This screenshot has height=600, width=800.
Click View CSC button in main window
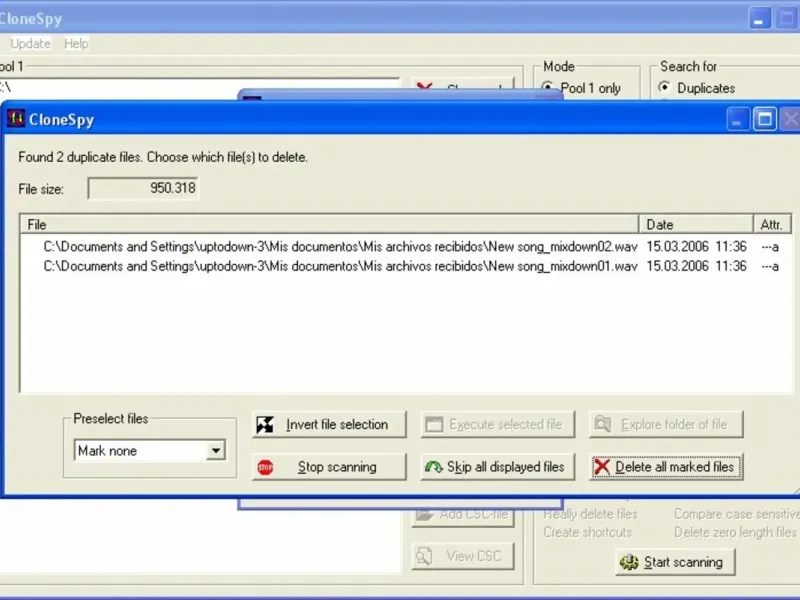tap(463, 556)
